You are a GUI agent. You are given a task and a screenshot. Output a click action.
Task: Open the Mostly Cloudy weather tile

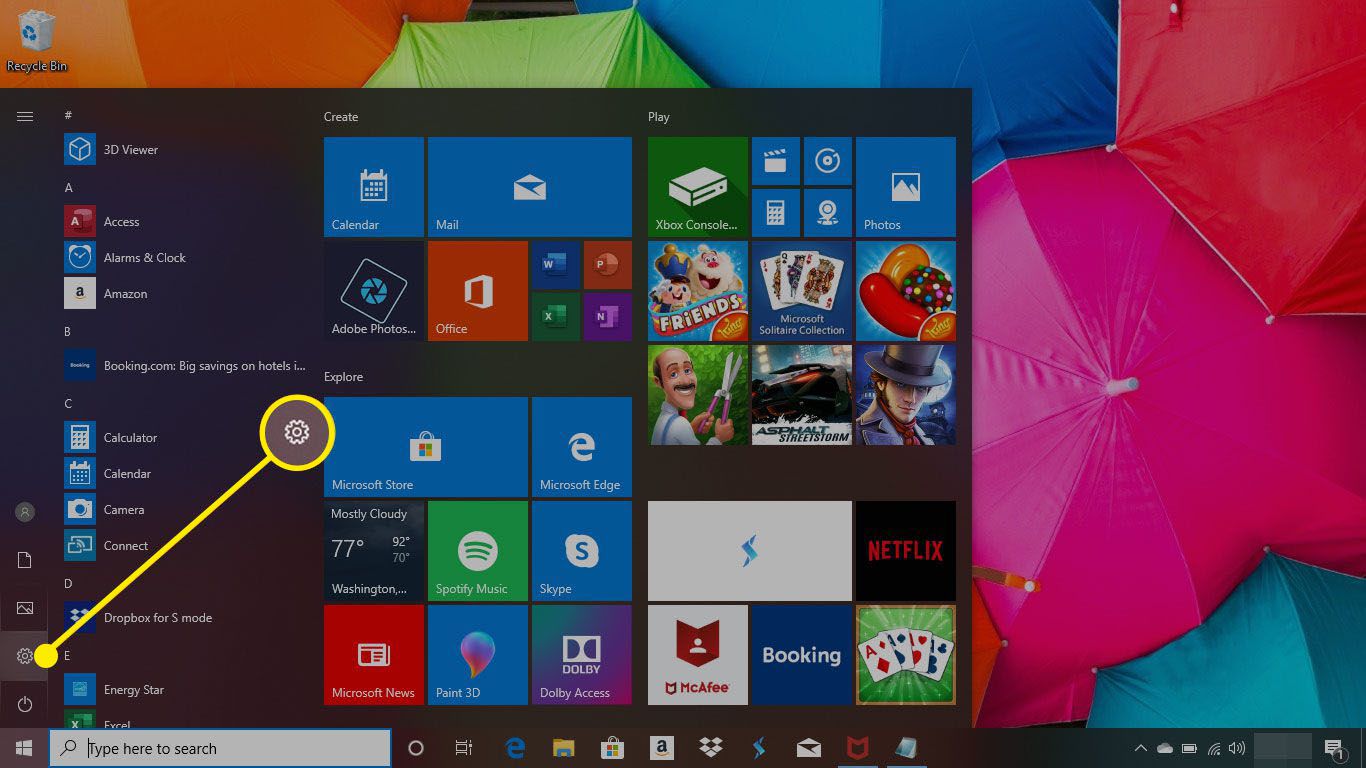[x=373, y=550]
